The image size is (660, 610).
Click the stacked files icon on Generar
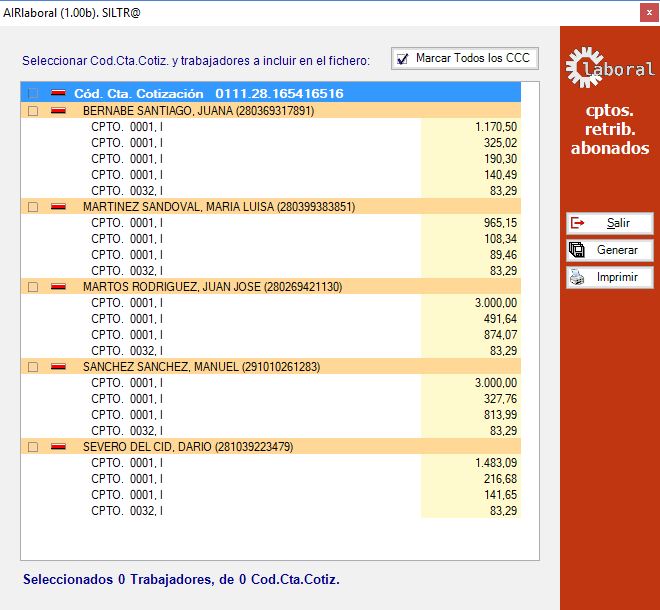point(577,250)
